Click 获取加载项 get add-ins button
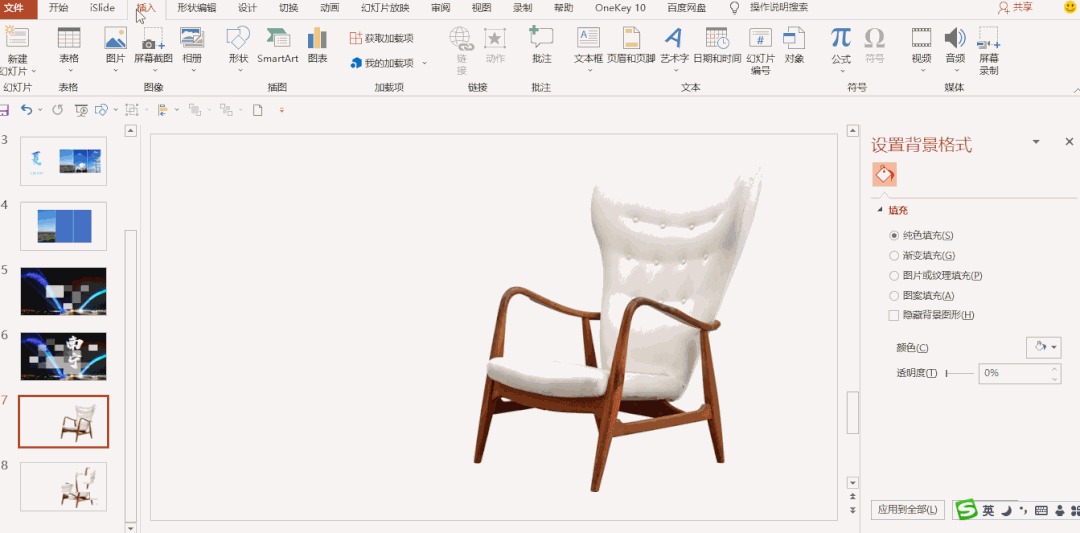Viewport: 1080px width, 533px height. [381, 38]
